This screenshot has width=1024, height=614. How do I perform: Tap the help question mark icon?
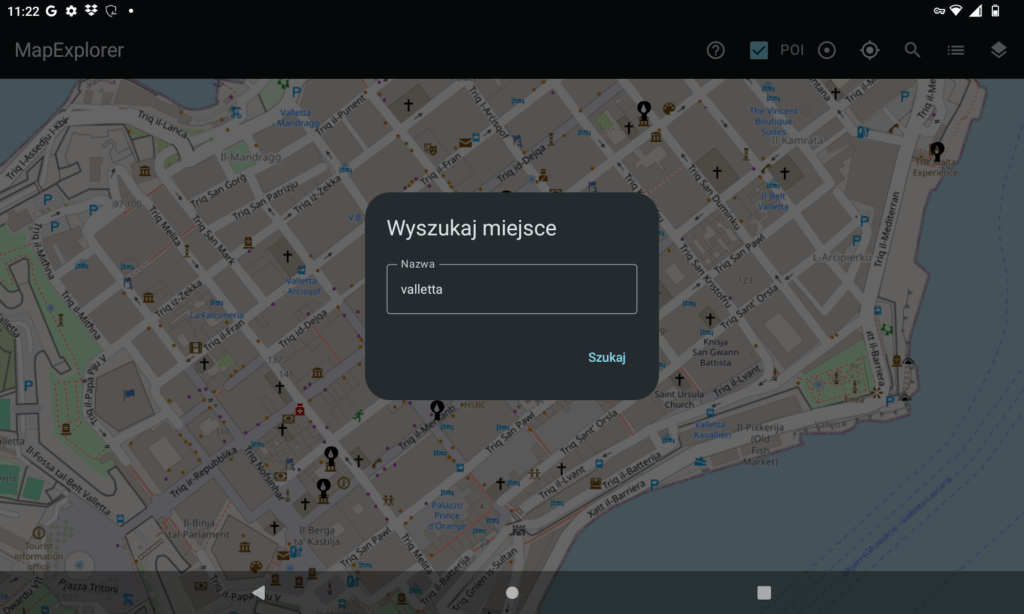[715, 50]
